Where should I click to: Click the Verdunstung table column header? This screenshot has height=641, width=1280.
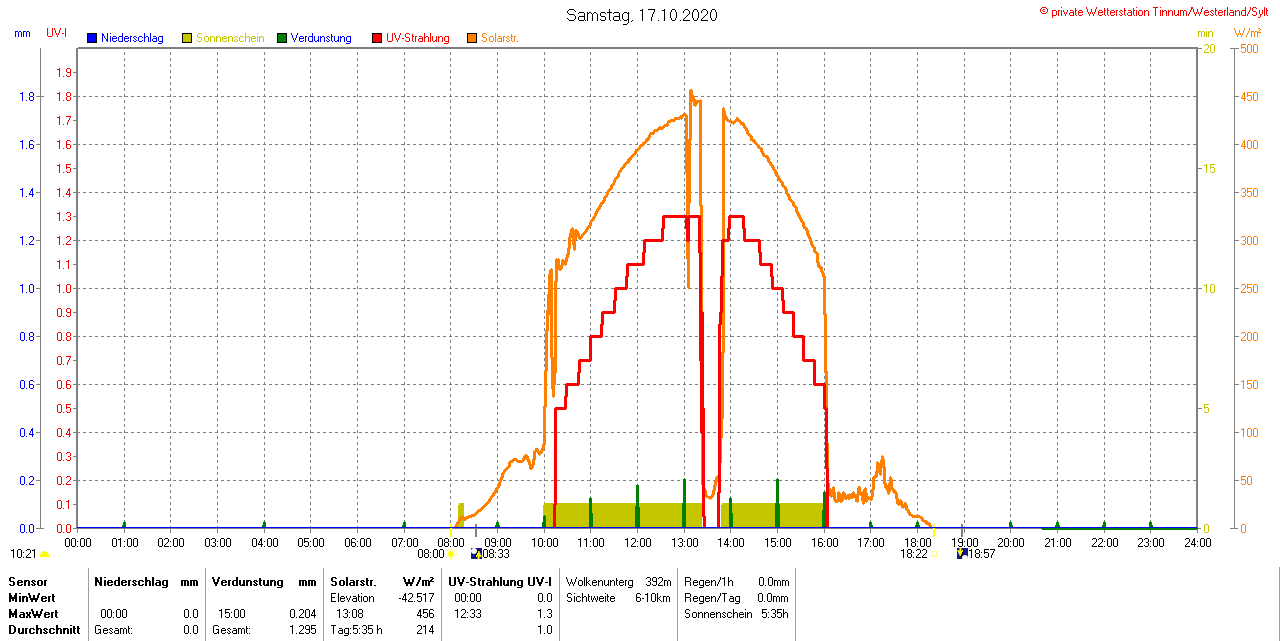[x=249, y=581]
